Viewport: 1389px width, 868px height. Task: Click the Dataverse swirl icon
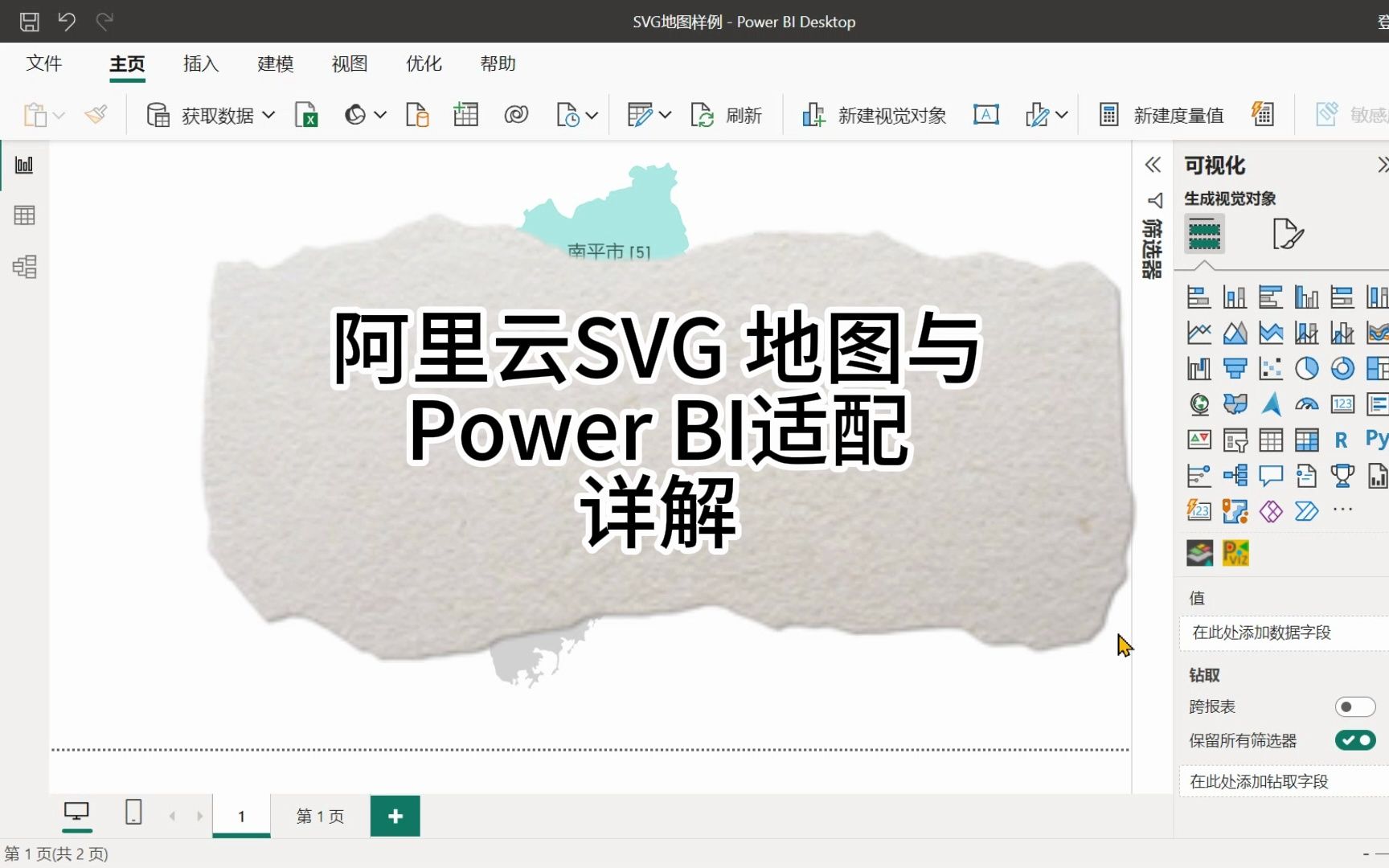click(x=516, y=116)
